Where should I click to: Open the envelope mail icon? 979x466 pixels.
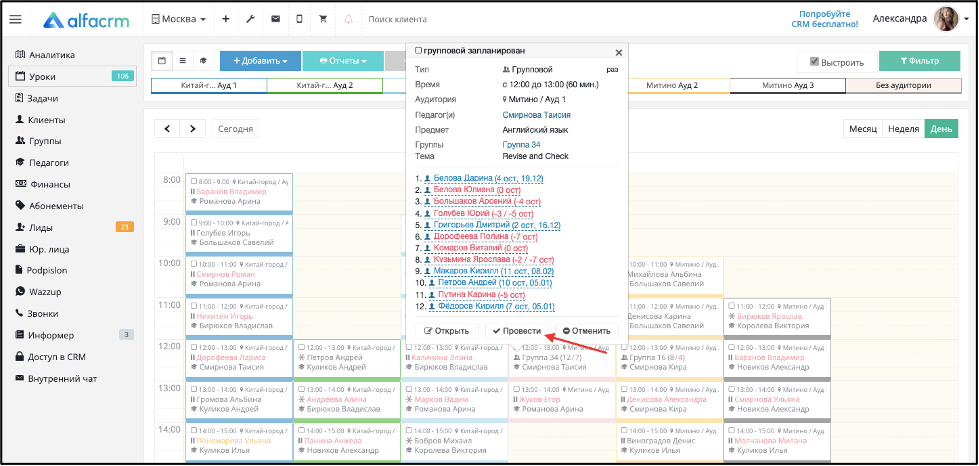(275, 19)
